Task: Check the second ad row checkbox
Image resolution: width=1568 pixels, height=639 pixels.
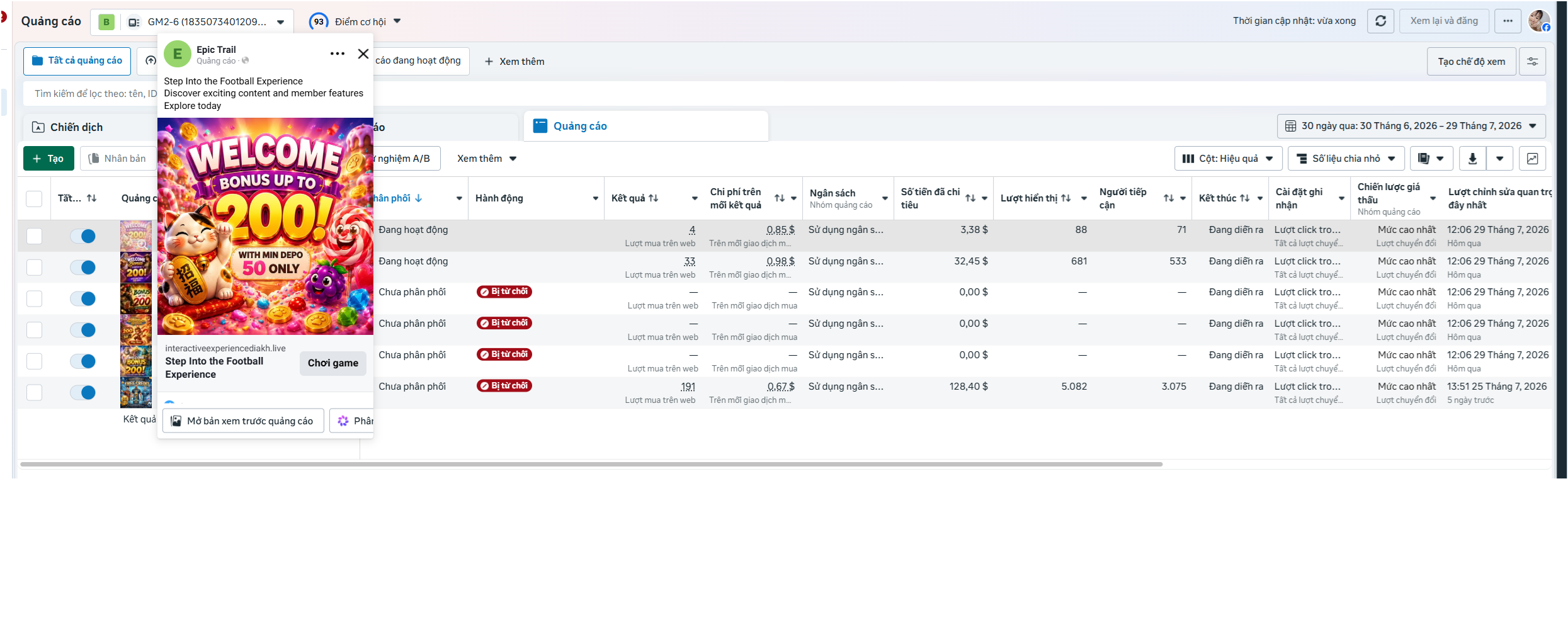Action: [x=34, y=267]
